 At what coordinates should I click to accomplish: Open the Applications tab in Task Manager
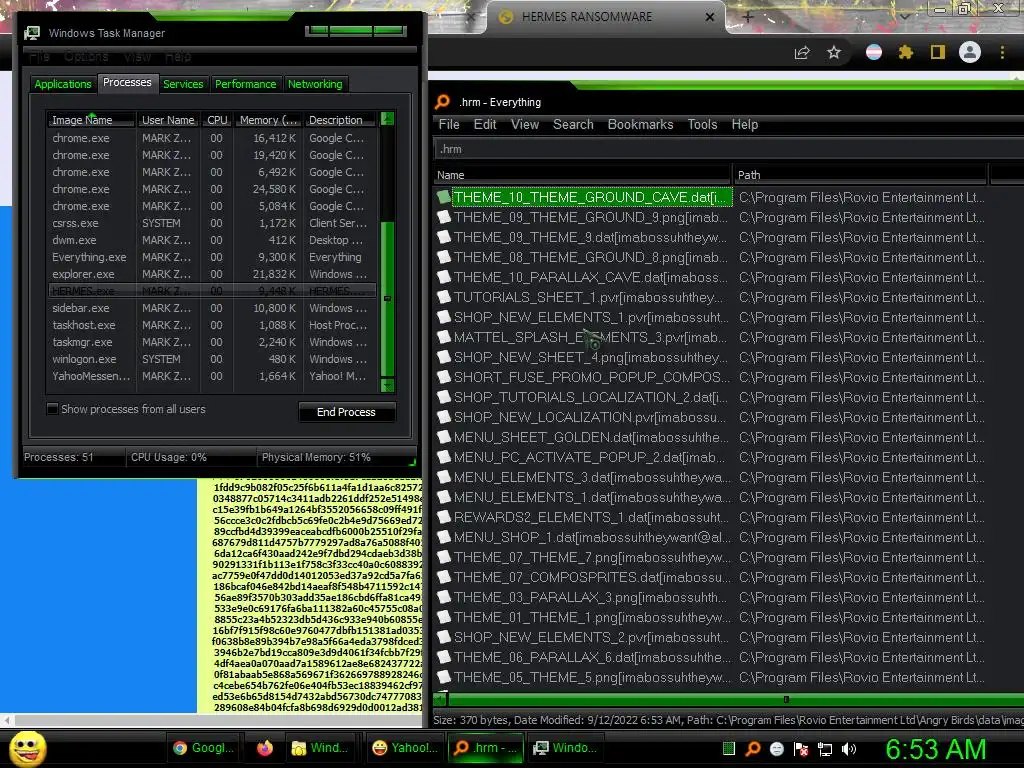point(63,84)
